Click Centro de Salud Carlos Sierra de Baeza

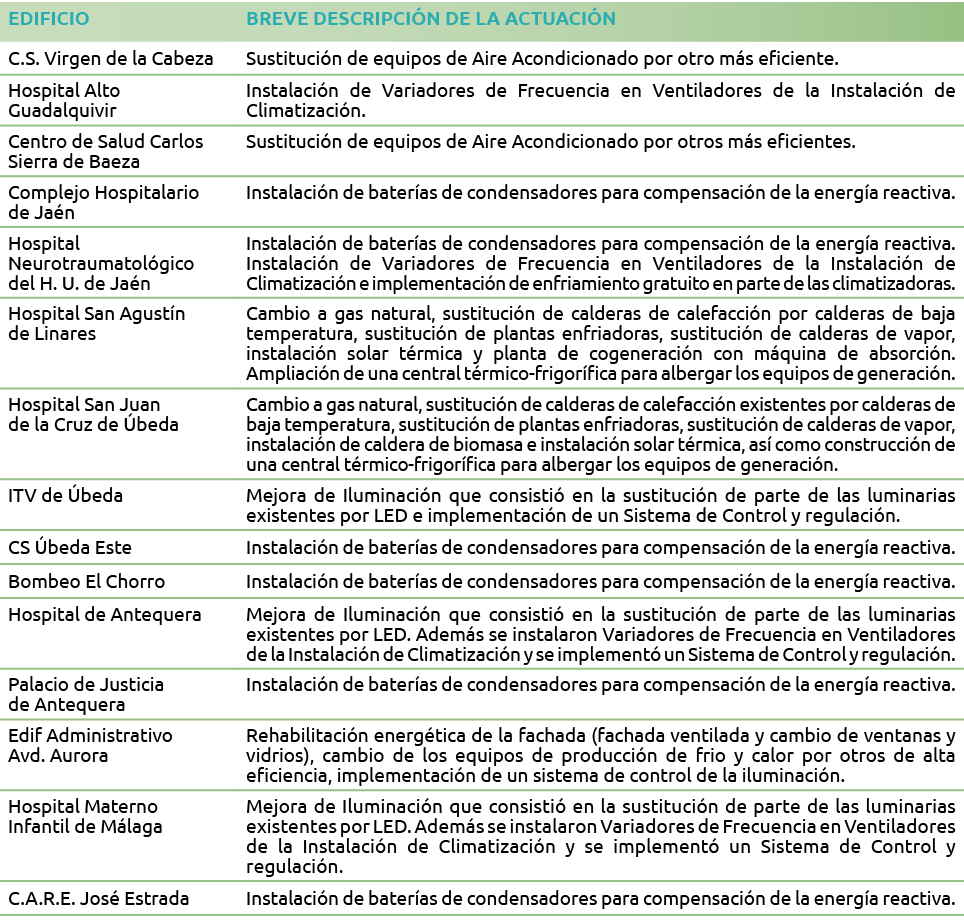click(105, 151)
